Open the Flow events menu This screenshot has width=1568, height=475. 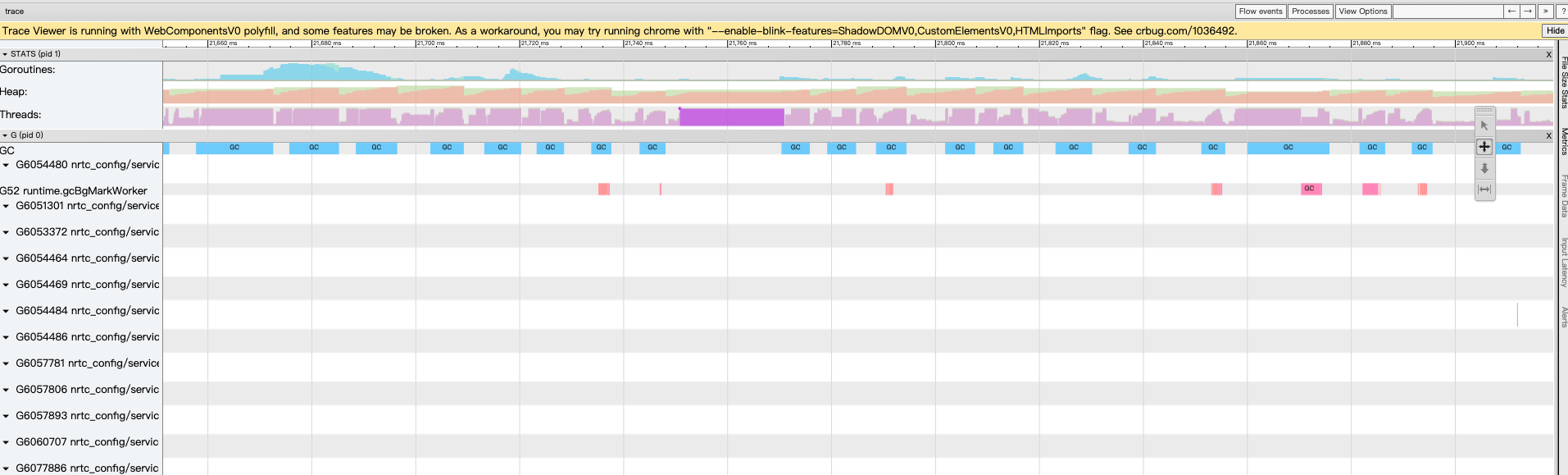pyautogui.click(x=1260, y=11)
